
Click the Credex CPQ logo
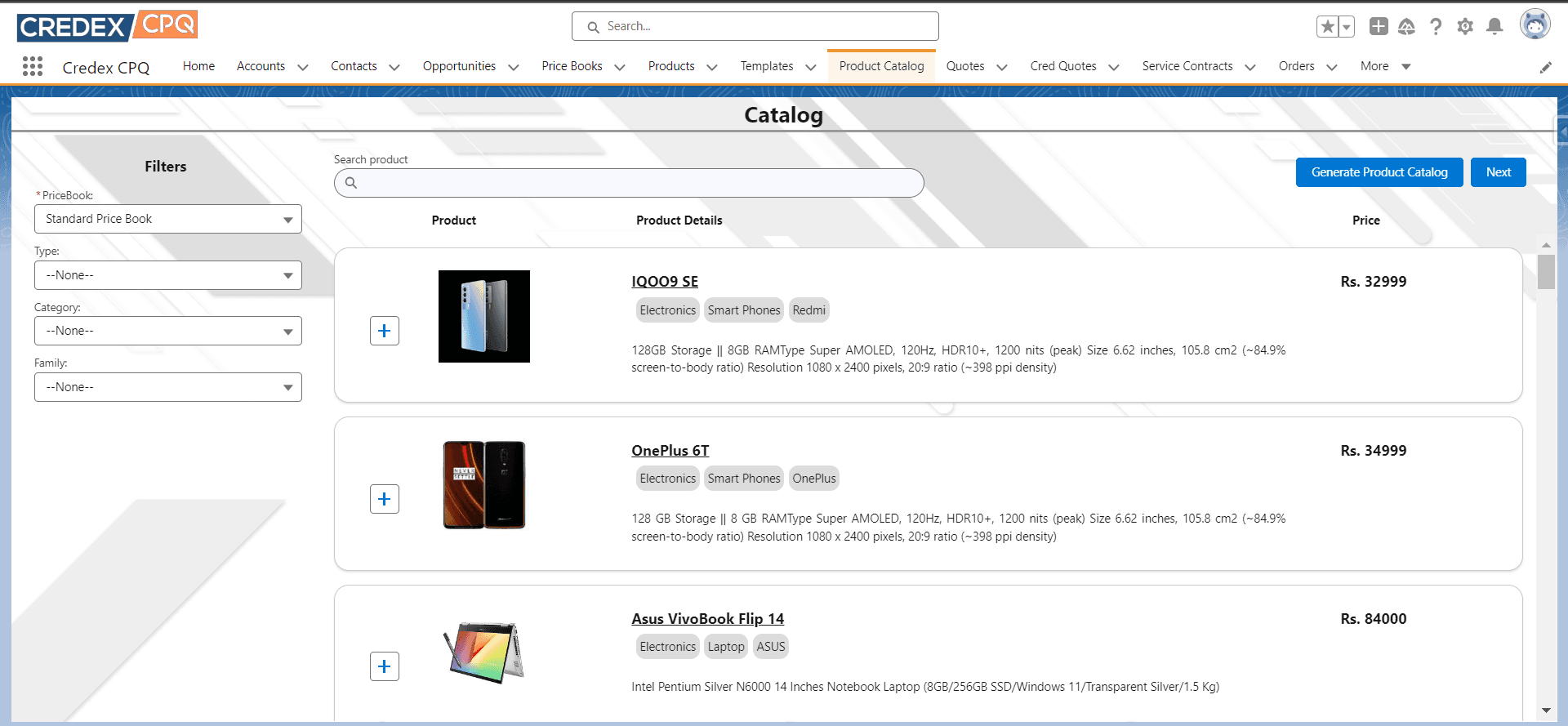tap(107, 26)
